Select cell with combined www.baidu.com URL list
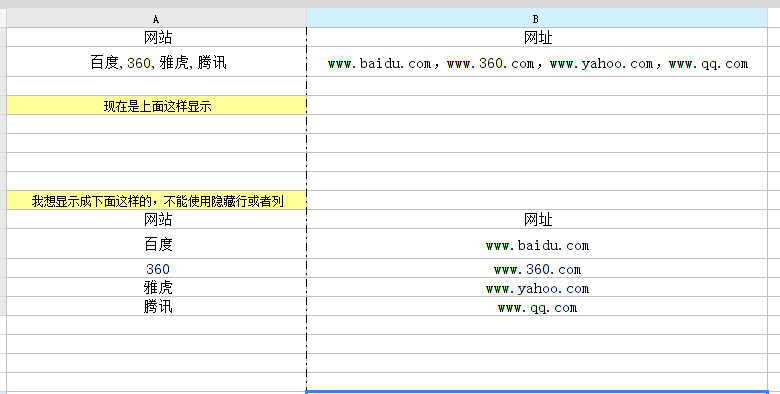This screenshot has height=394, width=780. tap(537, 62)
